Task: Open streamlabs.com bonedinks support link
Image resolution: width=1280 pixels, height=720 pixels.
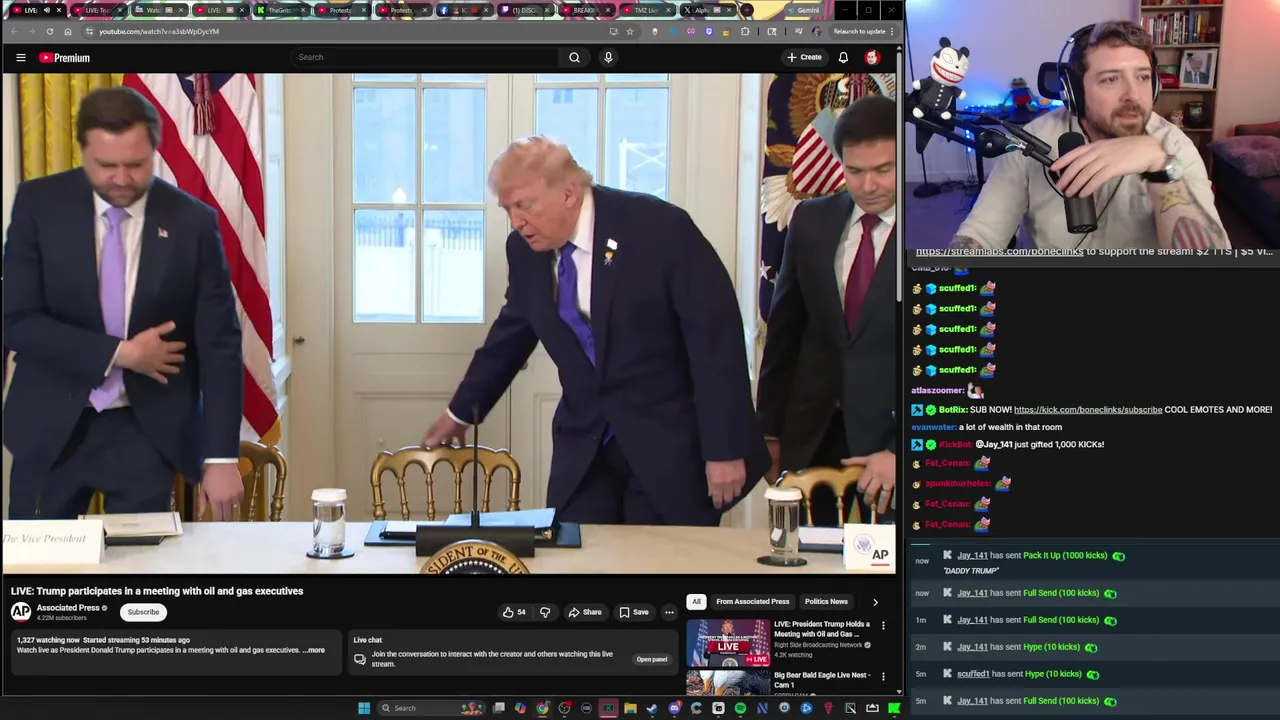Action: [x=999, y=252]
